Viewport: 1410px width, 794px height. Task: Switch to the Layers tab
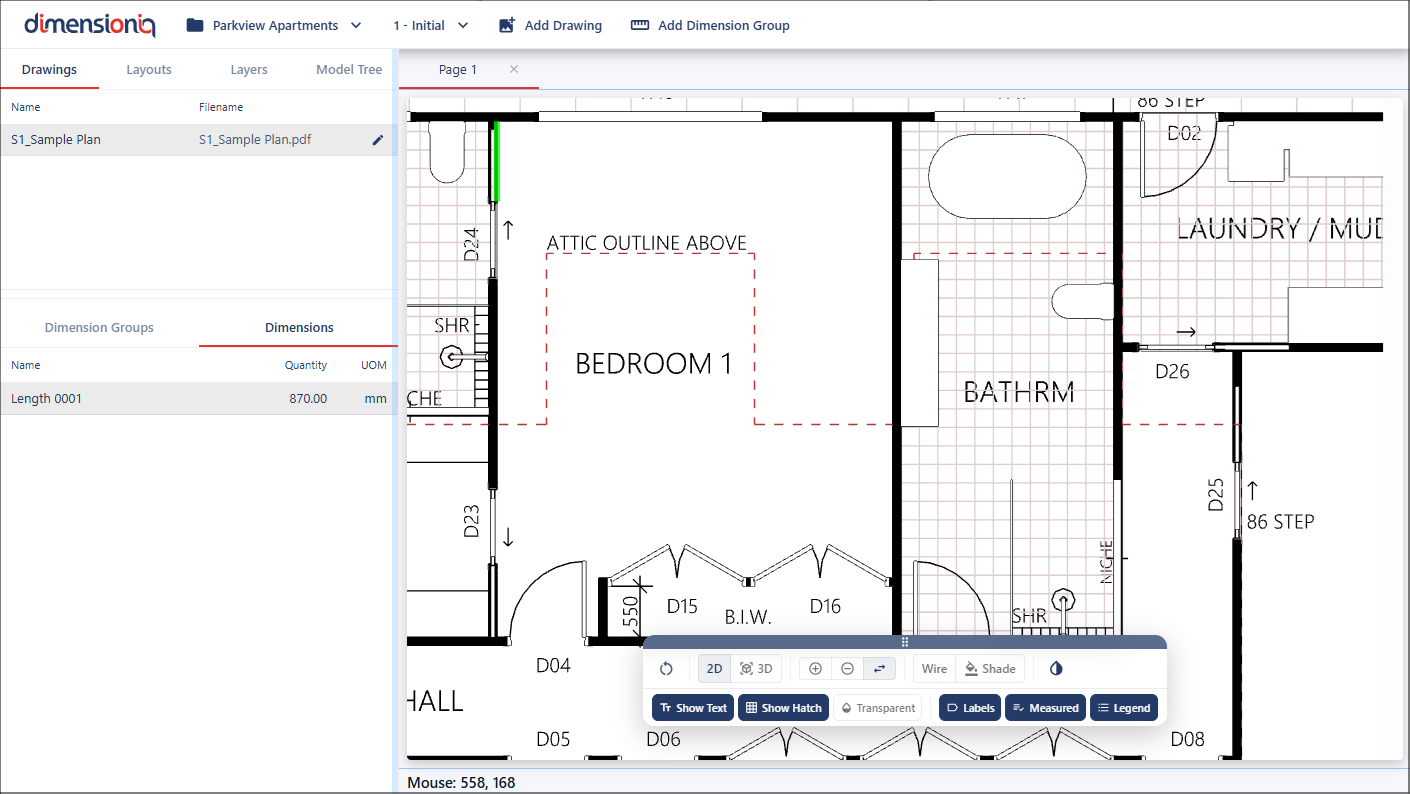point(249,70)
